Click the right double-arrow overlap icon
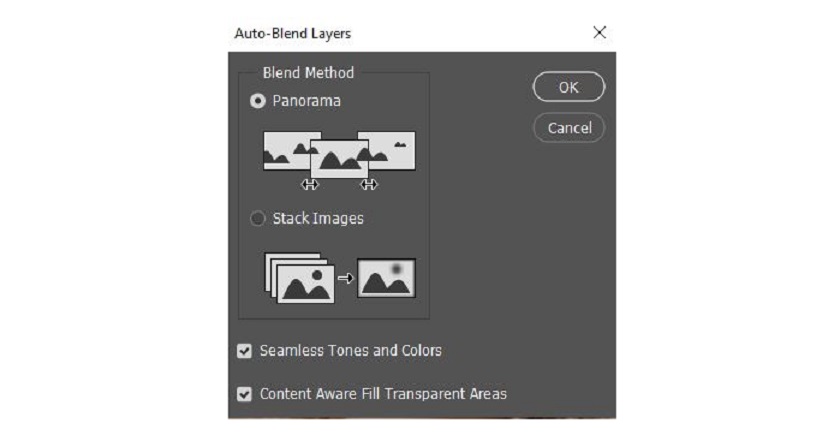 [x=370, y=185]
